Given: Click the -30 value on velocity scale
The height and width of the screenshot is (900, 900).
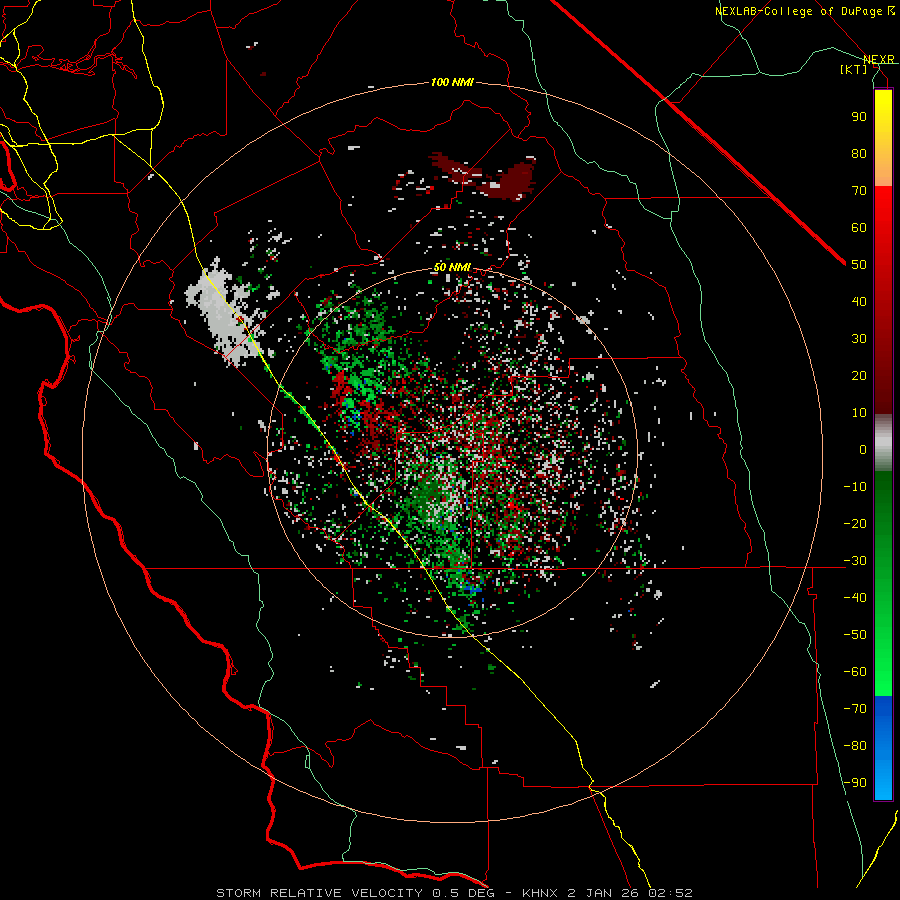Looking at the screenshot, I should (x=855, y=561).
